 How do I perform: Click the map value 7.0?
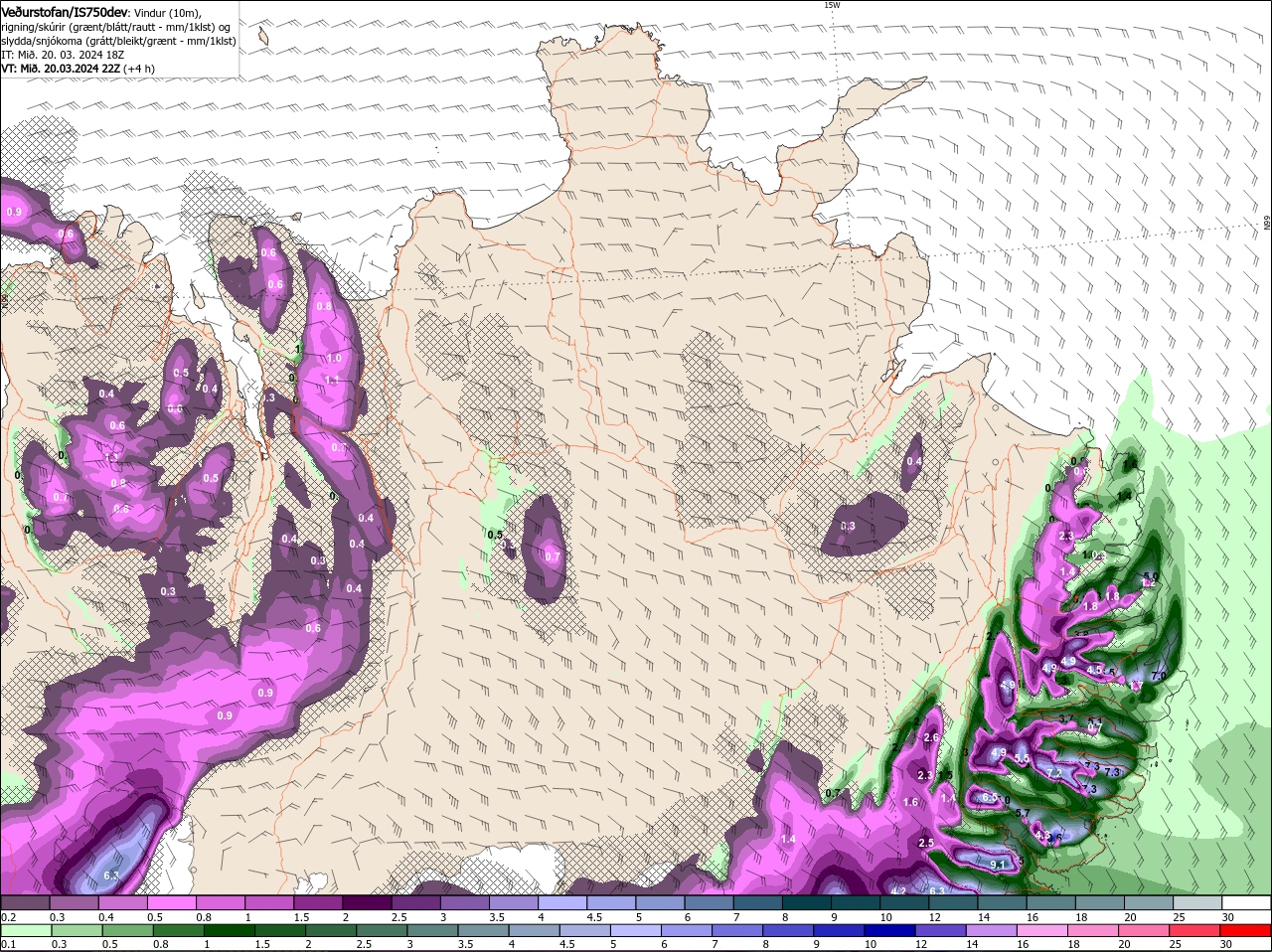tap(1158, 676)
